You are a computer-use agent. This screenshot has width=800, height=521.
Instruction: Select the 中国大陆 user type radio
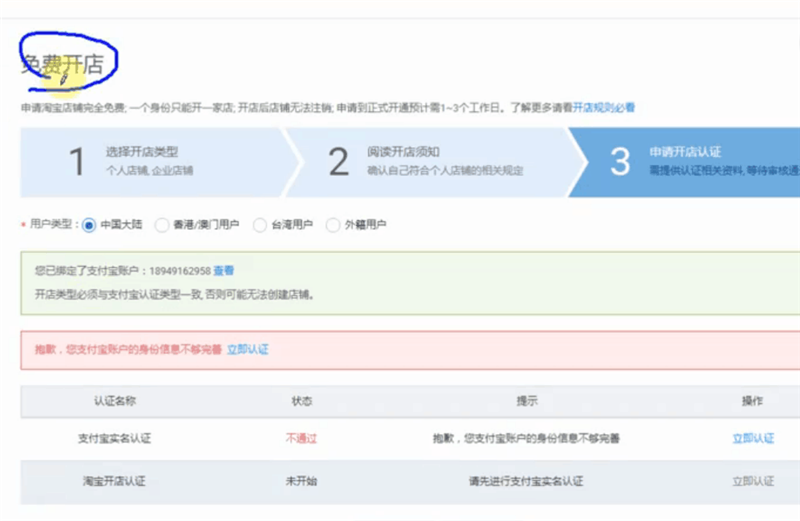click(89, 225)
